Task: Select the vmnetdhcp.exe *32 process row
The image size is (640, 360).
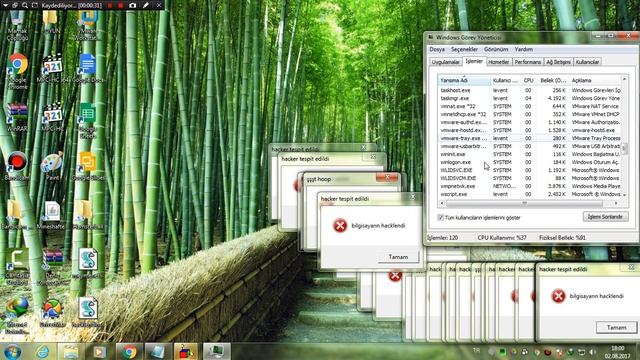Action: point(529,114)
